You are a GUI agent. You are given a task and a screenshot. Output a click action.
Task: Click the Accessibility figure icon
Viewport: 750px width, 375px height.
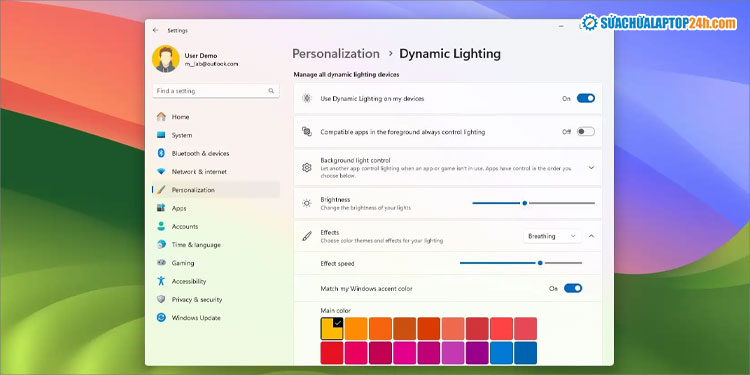point(161,281)
